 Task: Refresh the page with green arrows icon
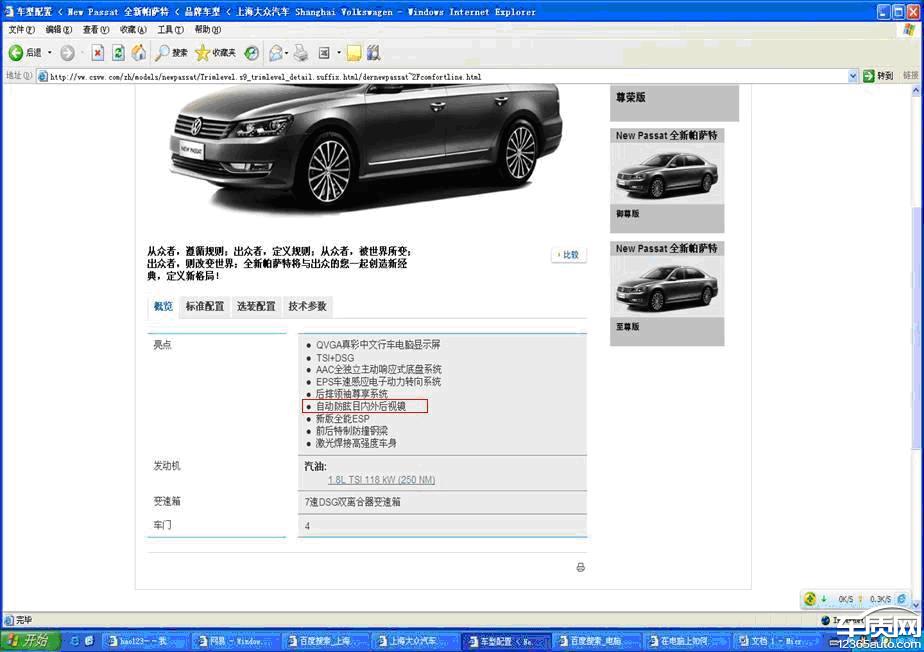(118, 53)
